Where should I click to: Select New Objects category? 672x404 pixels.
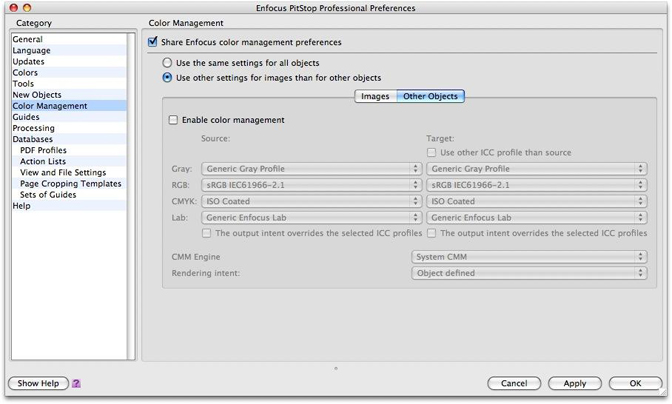(69, 95)
